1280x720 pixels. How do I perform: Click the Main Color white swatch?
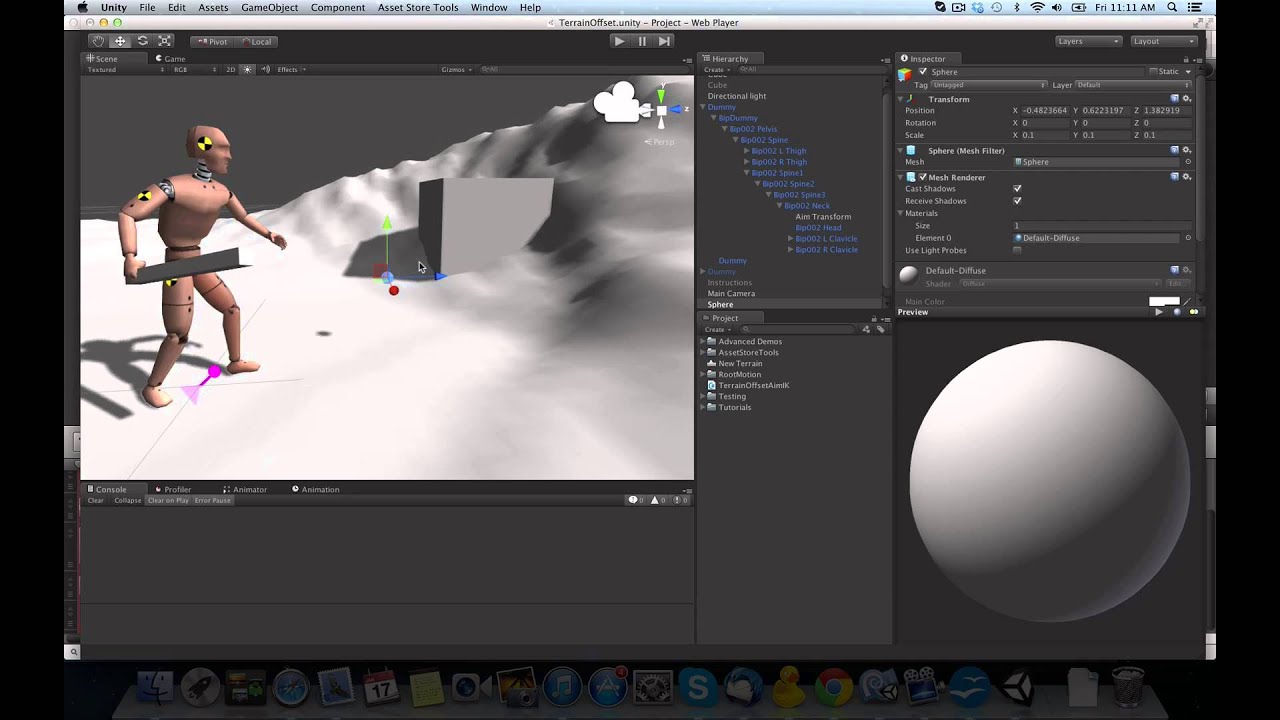point(1164,302)
